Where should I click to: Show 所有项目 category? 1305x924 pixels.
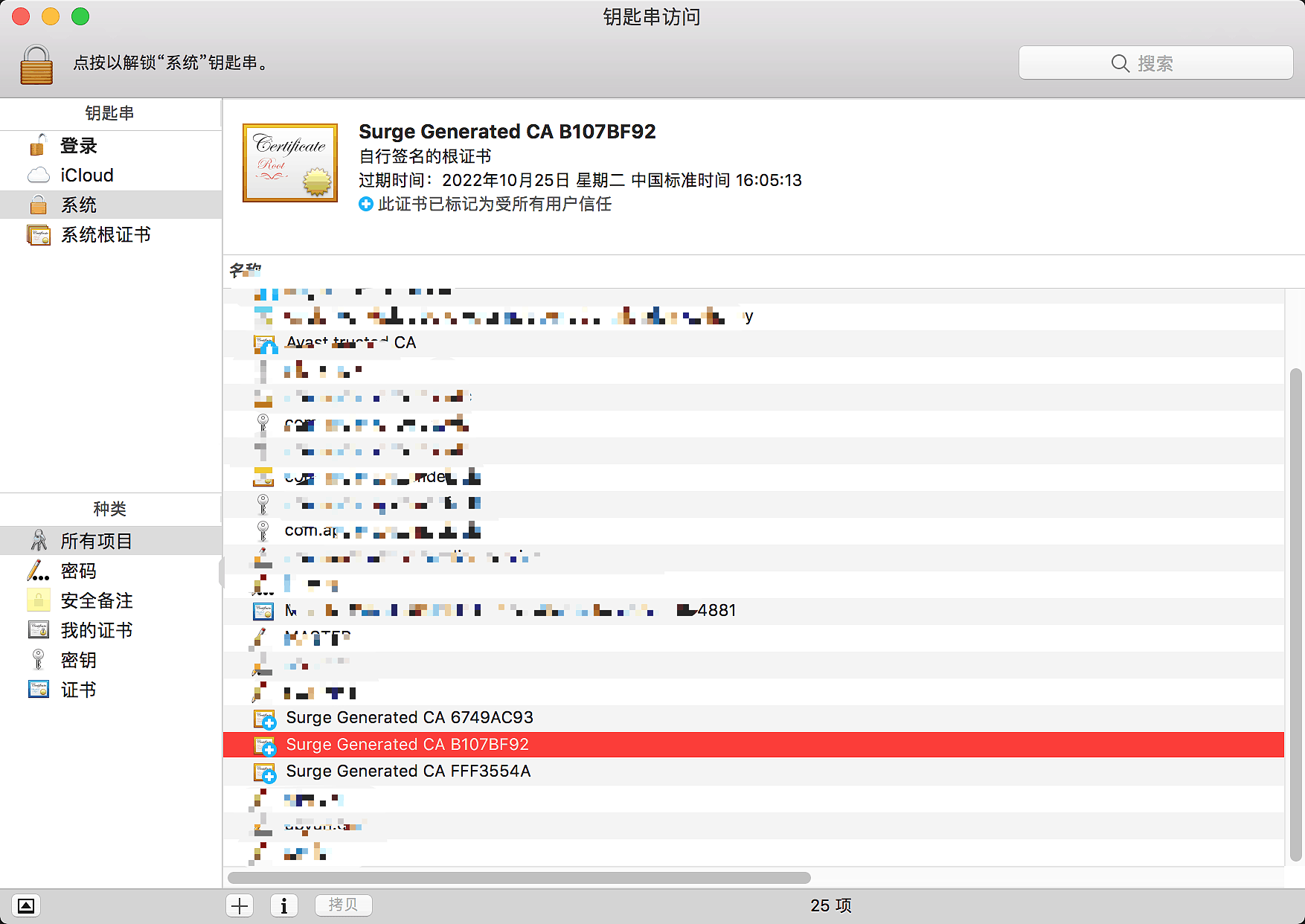tap(96, 541)
